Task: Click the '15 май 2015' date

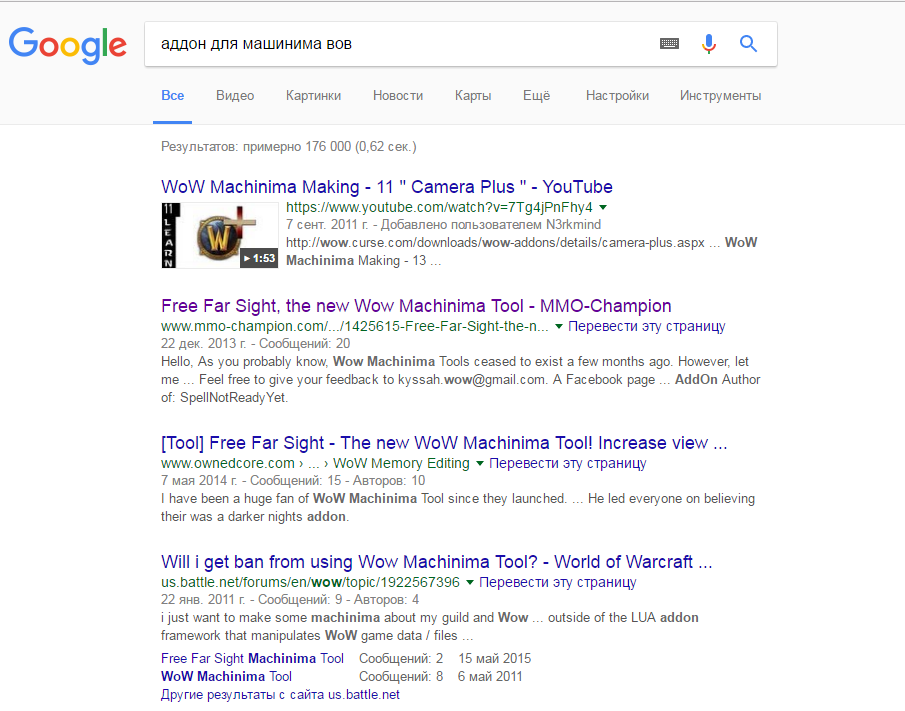Action: (x=495, y=658)
